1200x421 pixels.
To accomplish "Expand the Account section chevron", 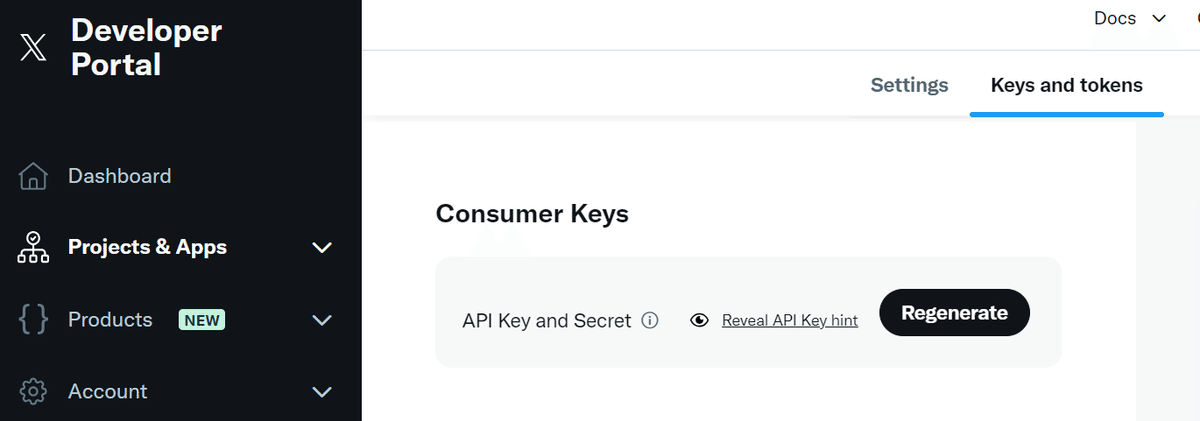I will [x=322, y=392].
